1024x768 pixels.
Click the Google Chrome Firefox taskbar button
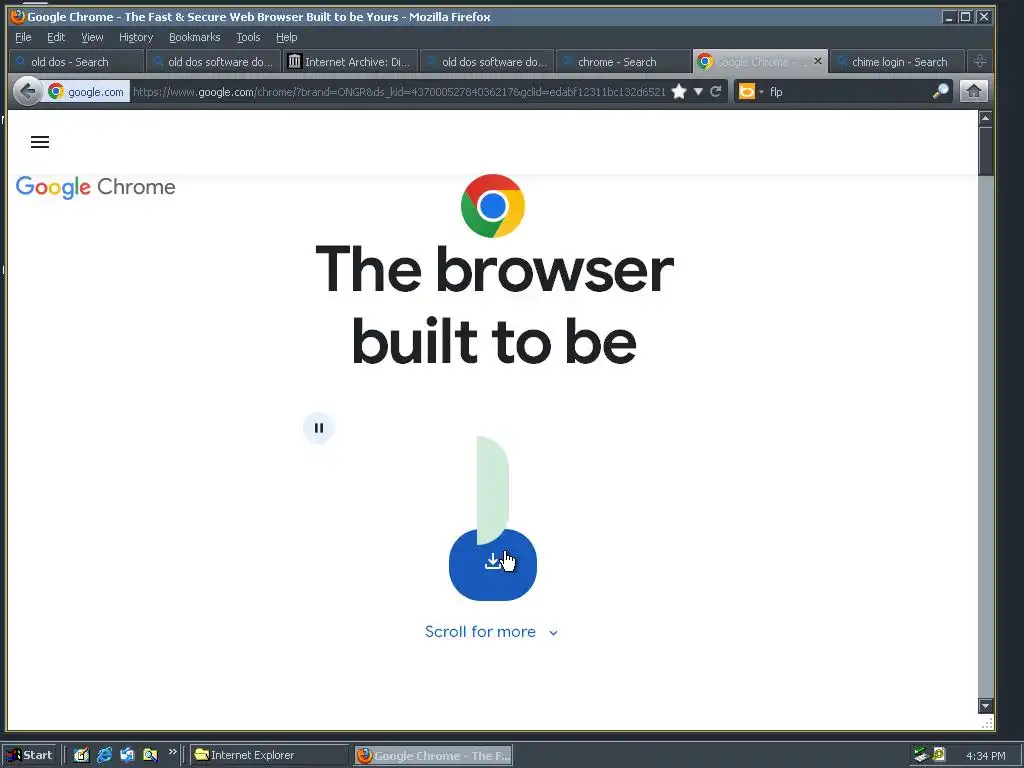(x=433, y=756)
